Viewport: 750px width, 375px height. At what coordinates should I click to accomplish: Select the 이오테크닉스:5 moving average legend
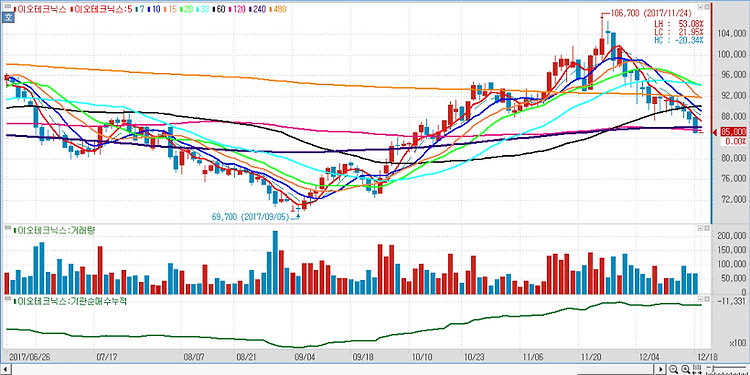tap(101, 10)
